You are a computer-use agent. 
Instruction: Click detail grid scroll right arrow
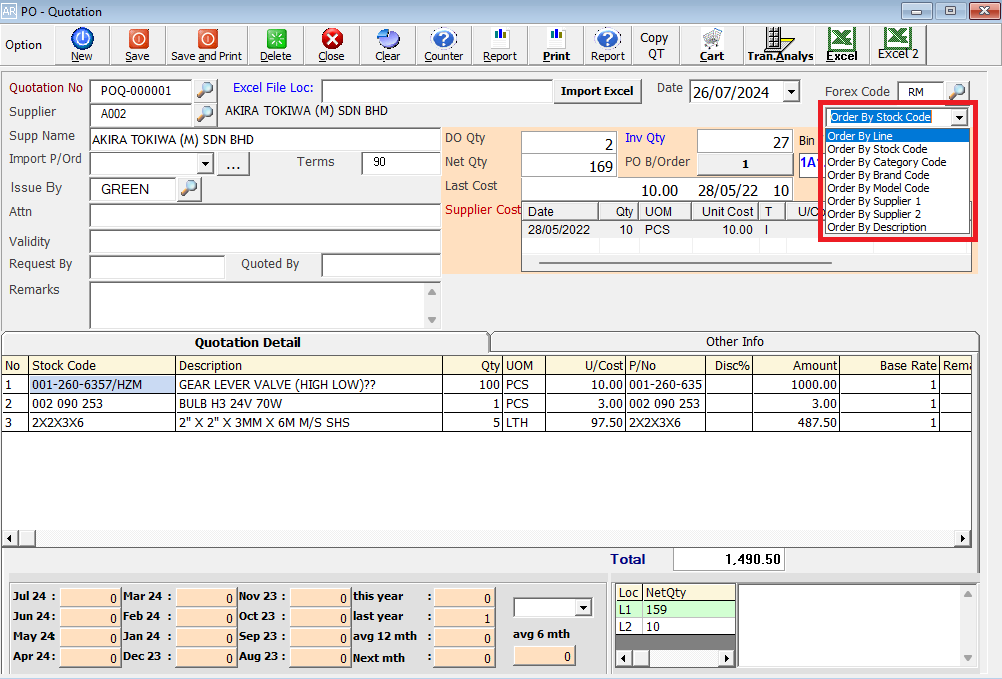pyautogui.click(x=962, y=538)
